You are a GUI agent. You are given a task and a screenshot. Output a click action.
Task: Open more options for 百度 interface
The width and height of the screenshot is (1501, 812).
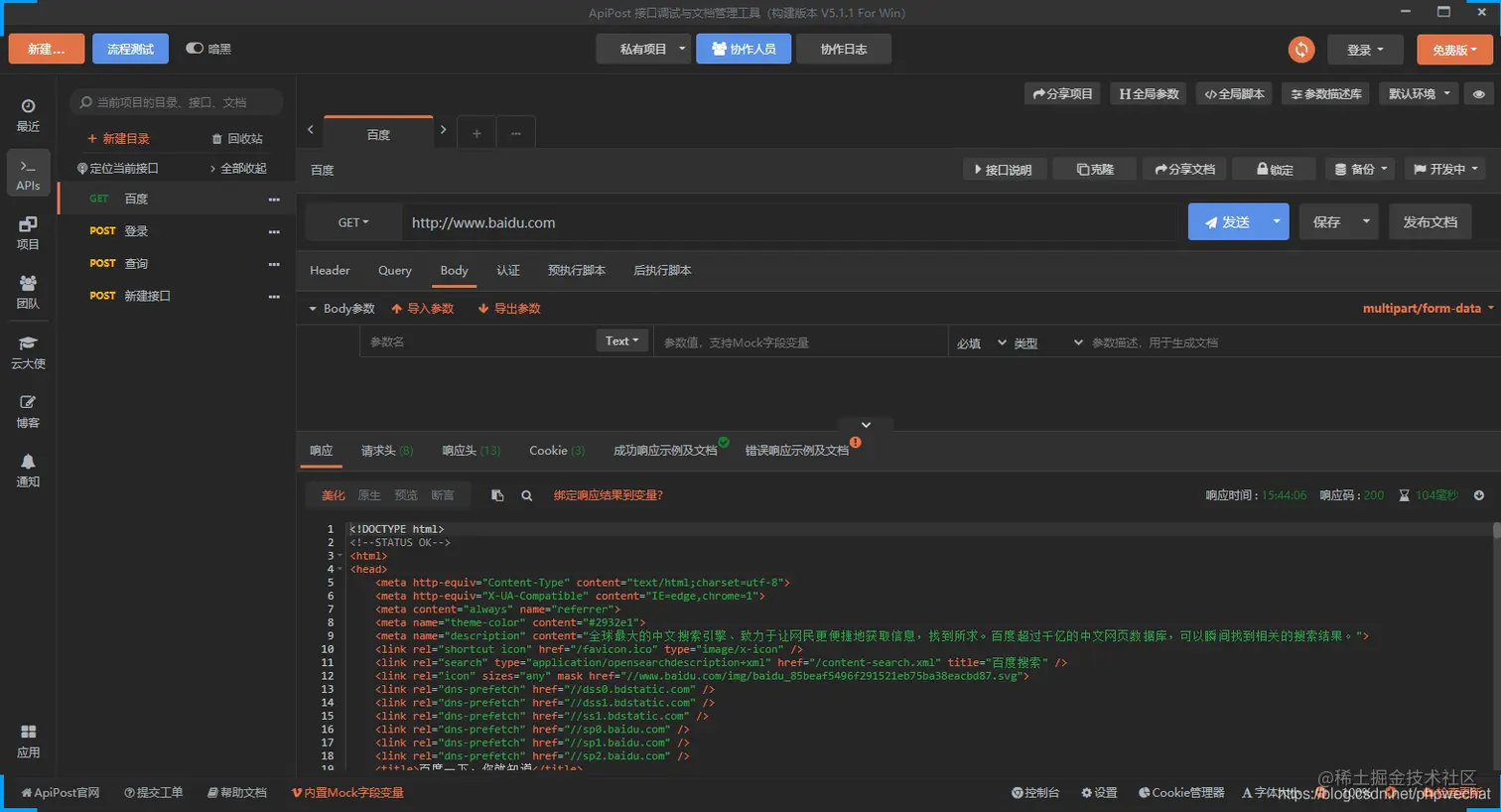pyautogui.click(x=274, y=200)
